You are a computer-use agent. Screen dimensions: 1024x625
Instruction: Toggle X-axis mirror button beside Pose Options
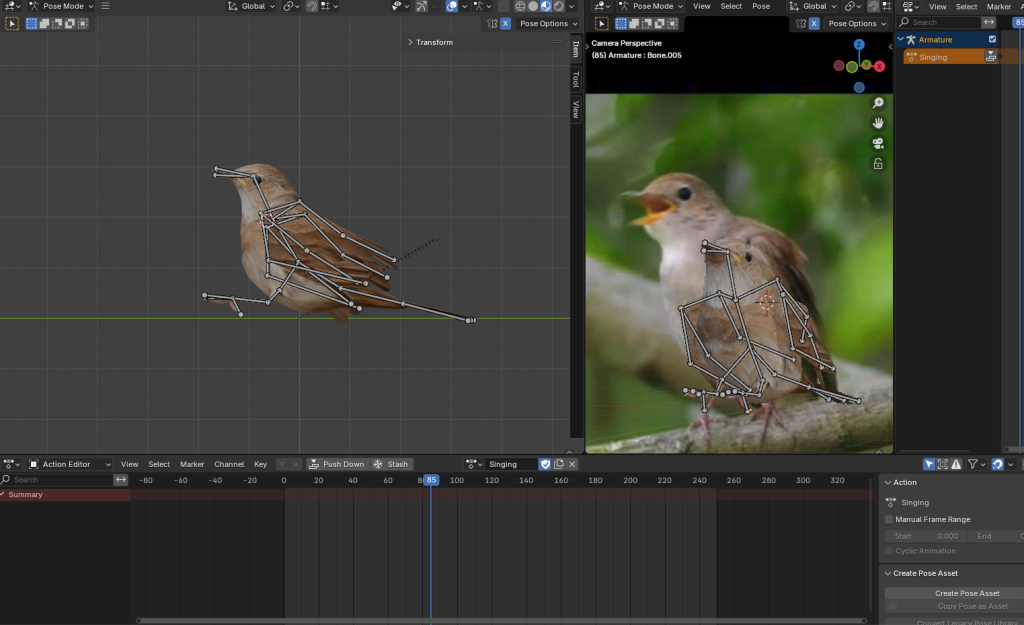504,23
